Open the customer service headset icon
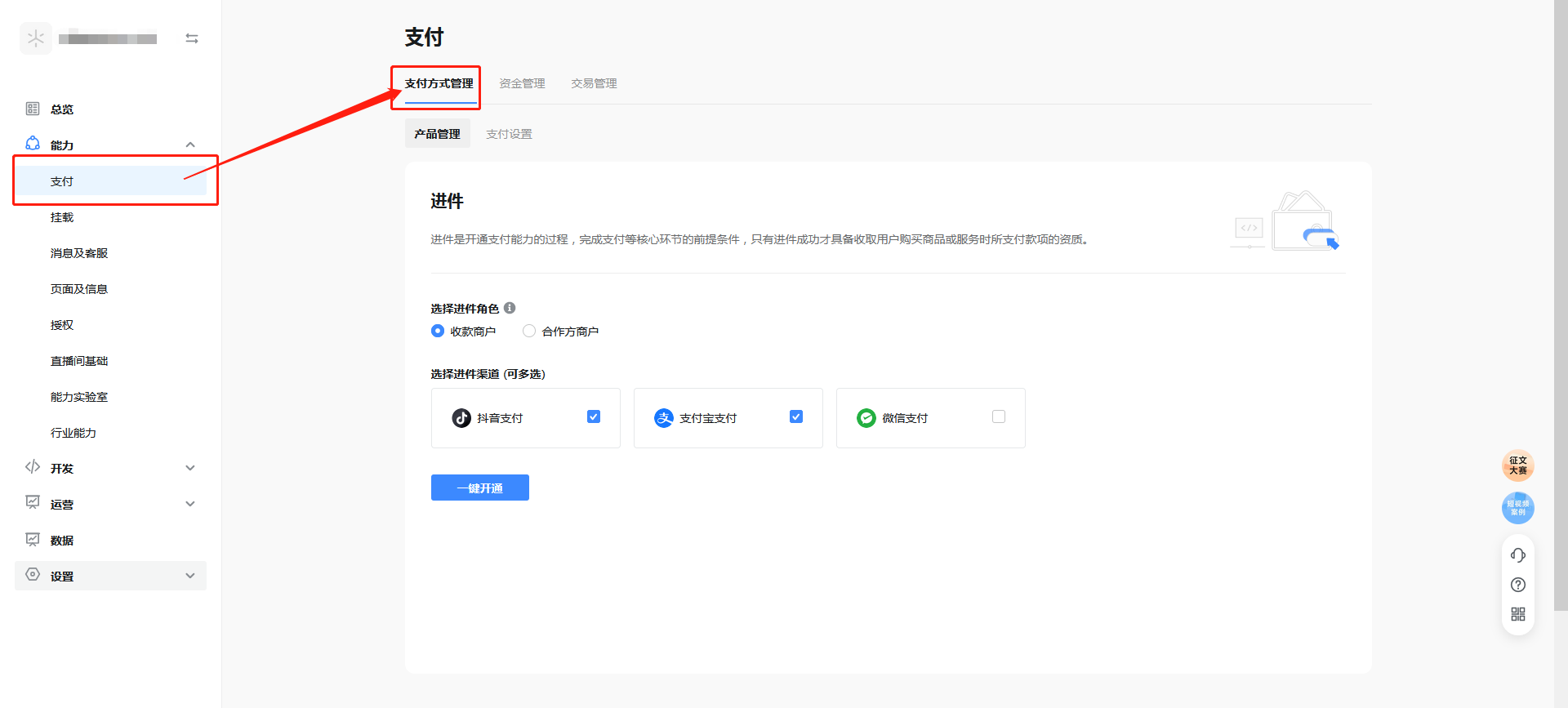Viewport: 1568px width, 708px height. [1517, 555]
